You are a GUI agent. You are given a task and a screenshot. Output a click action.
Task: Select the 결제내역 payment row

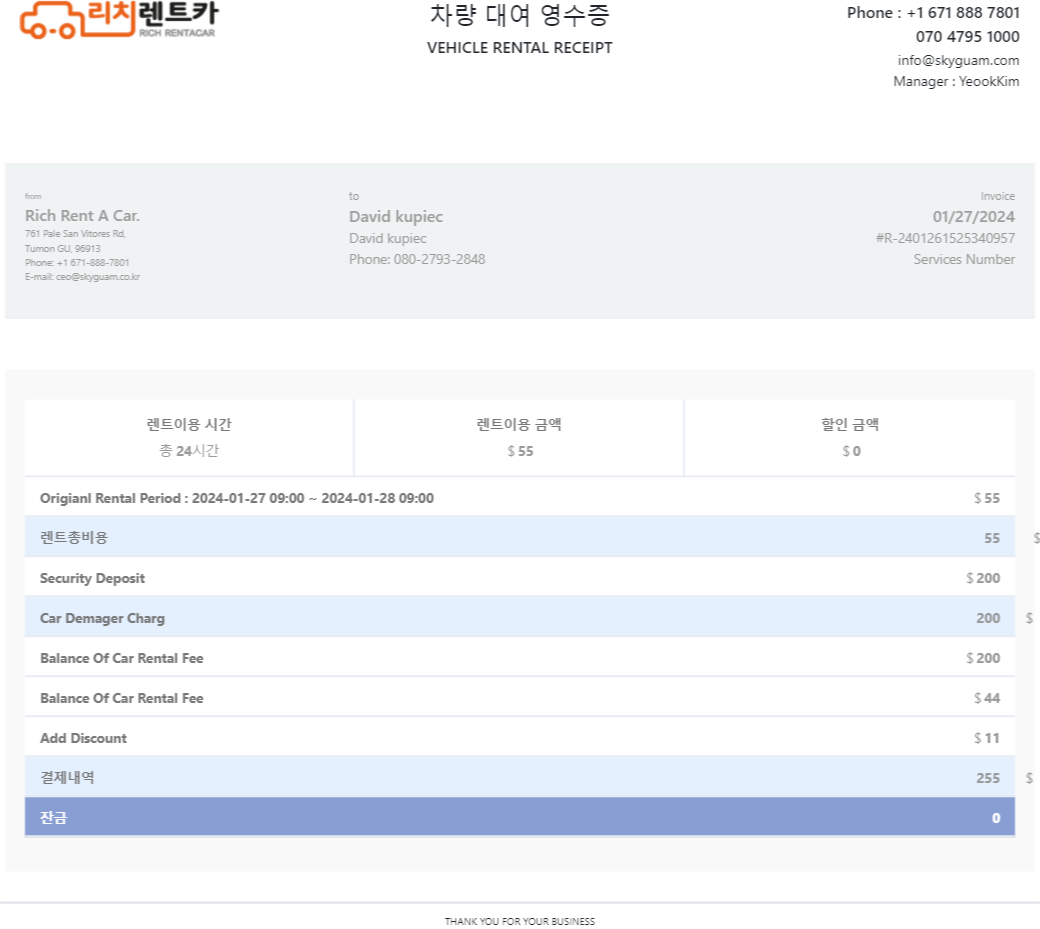519,778
